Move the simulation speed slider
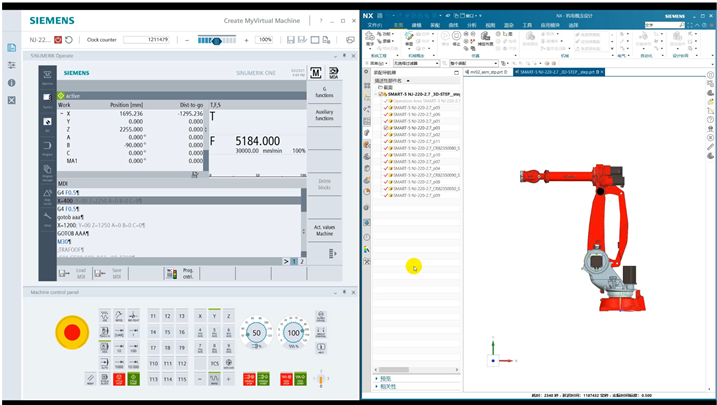 pos(217,41)
